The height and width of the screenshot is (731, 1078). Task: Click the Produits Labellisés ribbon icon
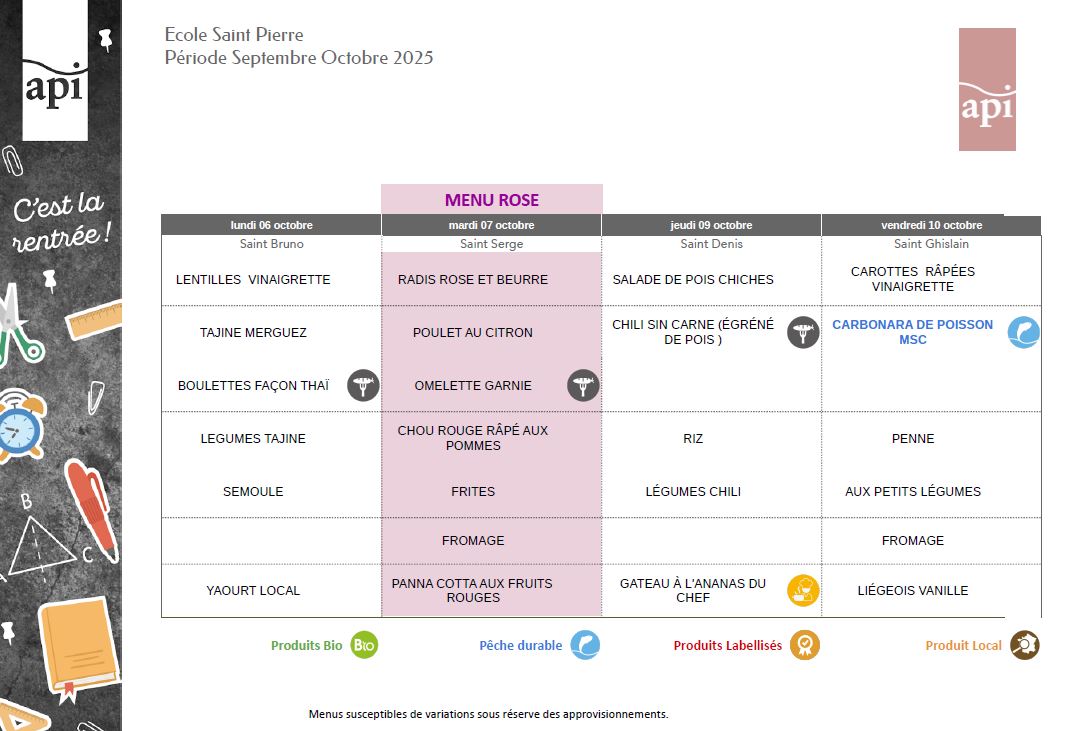tap(804, 645)
